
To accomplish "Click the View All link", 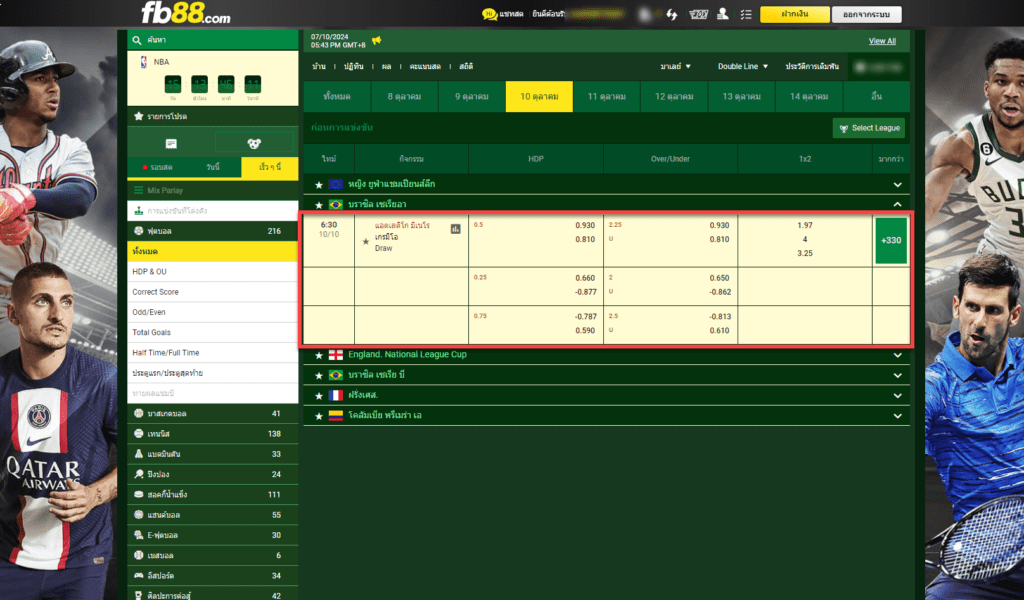I will coord(882,41).
